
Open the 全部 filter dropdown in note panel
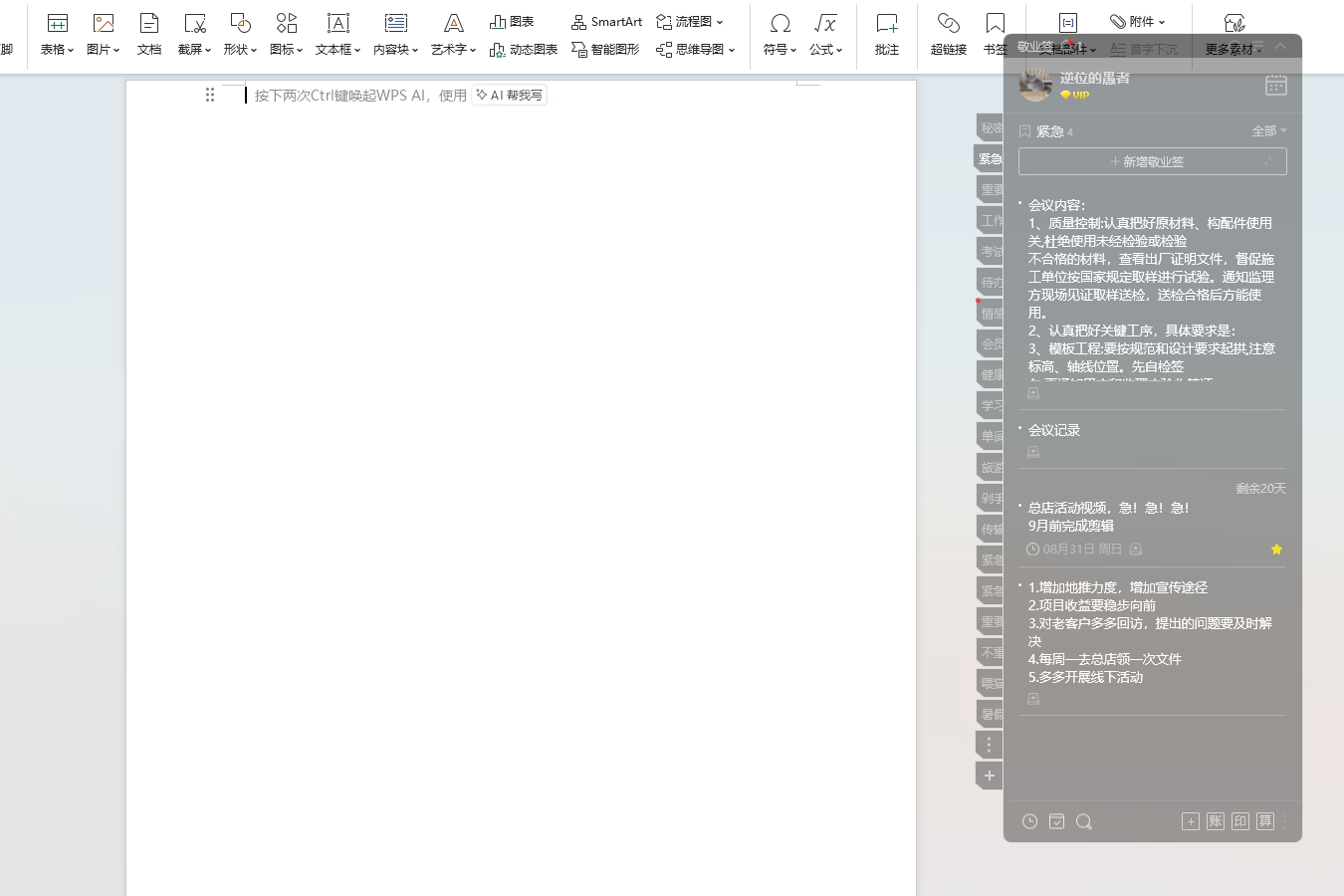[1269, 131]
